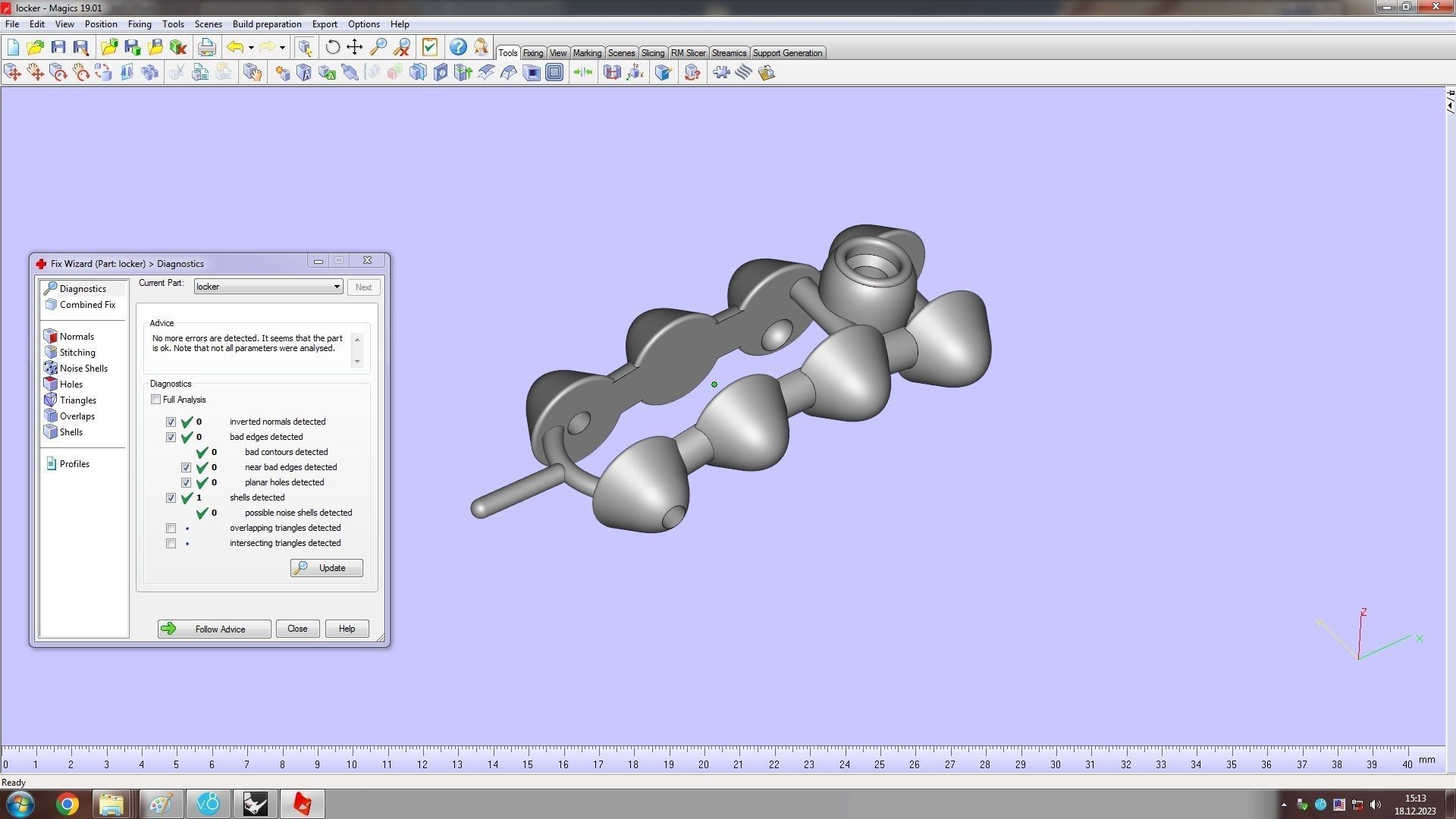Image resolution: width=1456 pixels, height=819 pixels.
Task: Select the Pan view arrows tool
Action: (354, 47)
